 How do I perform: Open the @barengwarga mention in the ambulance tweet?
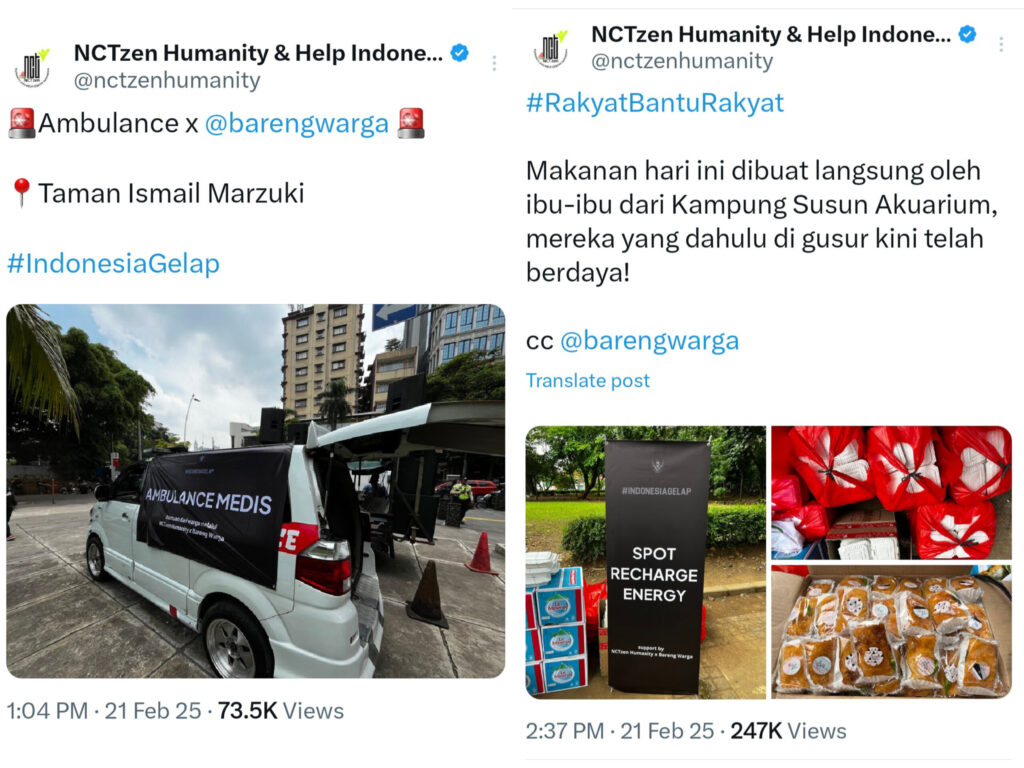pyautogui.click(x=296, y=123)
